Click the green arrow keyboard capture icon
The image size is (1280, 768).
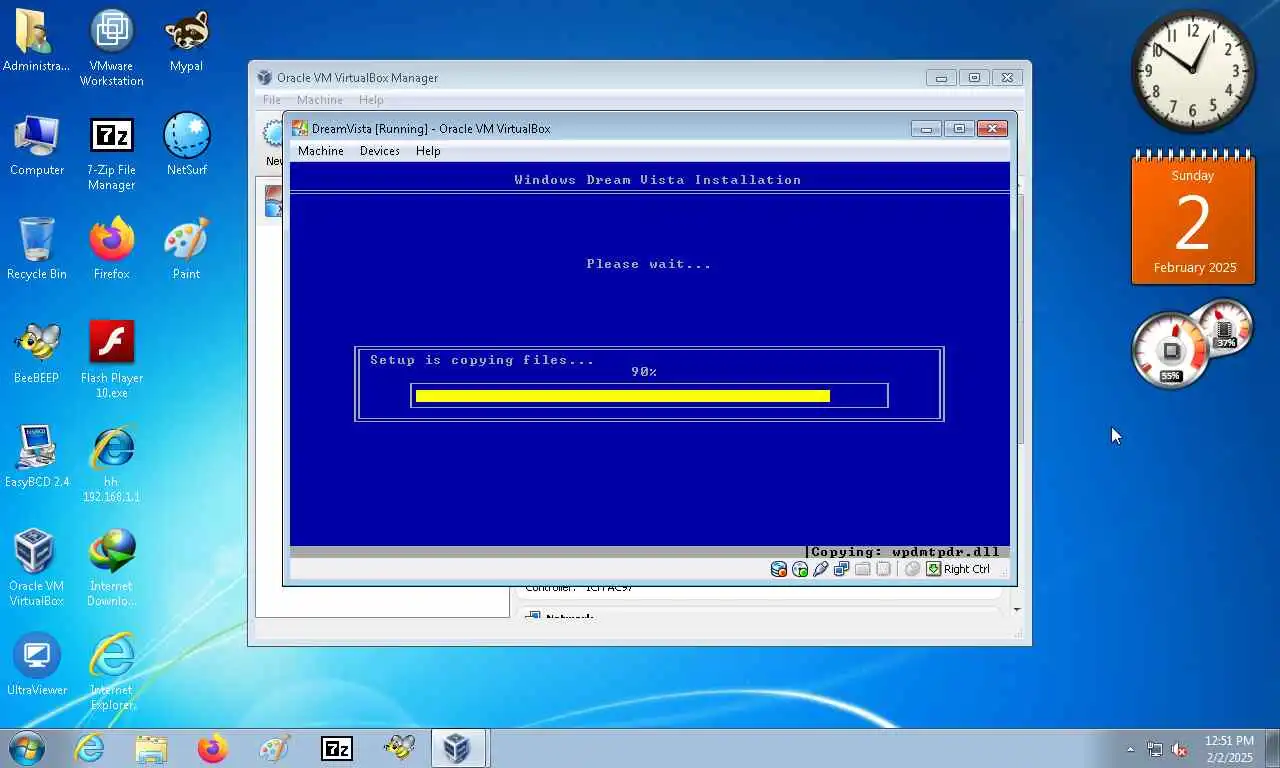pos(933,569)
